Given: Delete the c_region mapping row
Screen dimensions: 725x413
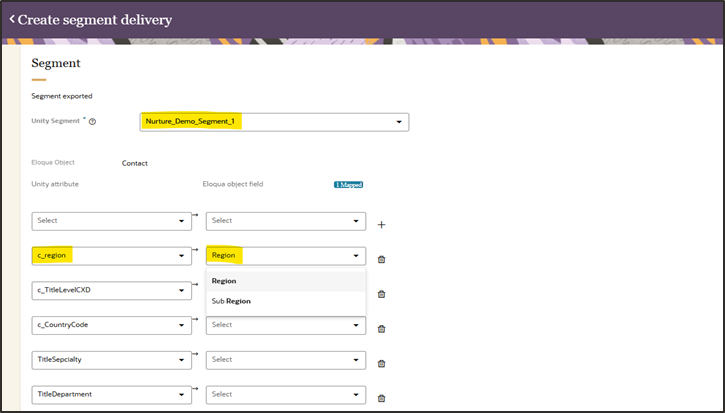Looking at the screenshot, I should pyautogui.click(x=381, y=259).
